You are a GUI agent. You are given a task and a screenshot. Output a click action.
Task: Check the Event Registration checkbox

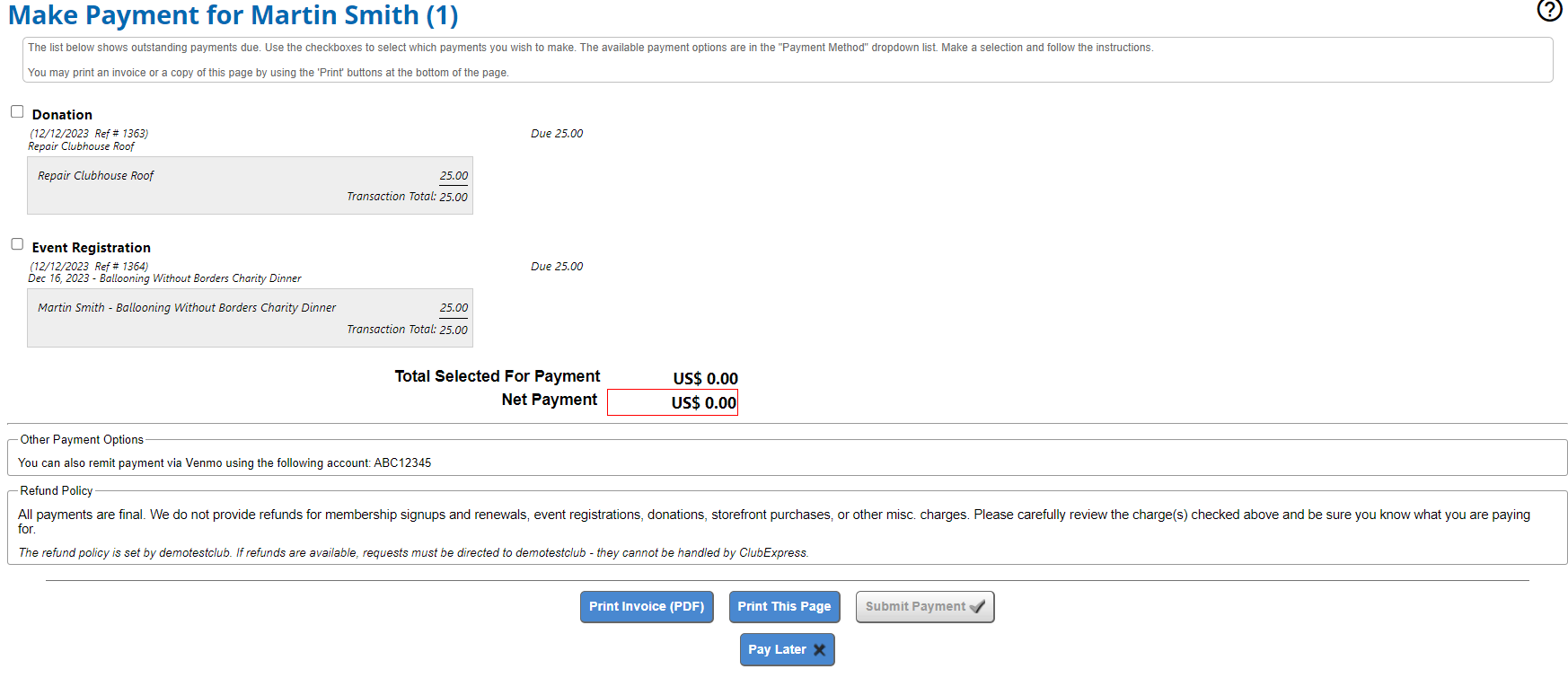[x=17, y=243]
